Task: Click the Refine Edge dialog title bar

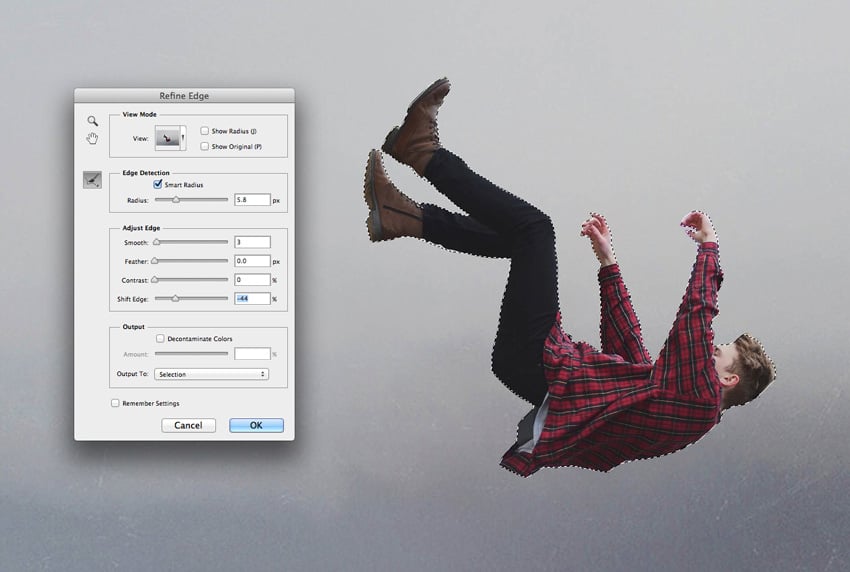Action: [x=184, y=95]
